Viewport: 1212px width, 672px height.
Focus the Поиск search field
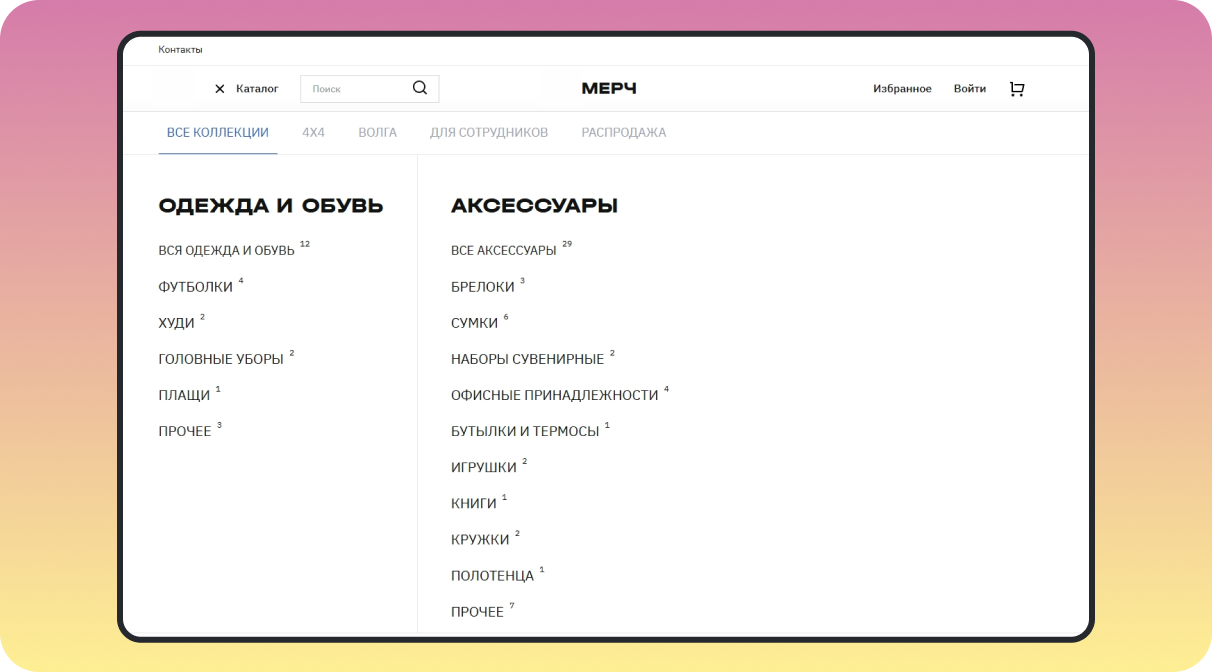(x=355, y=89)
